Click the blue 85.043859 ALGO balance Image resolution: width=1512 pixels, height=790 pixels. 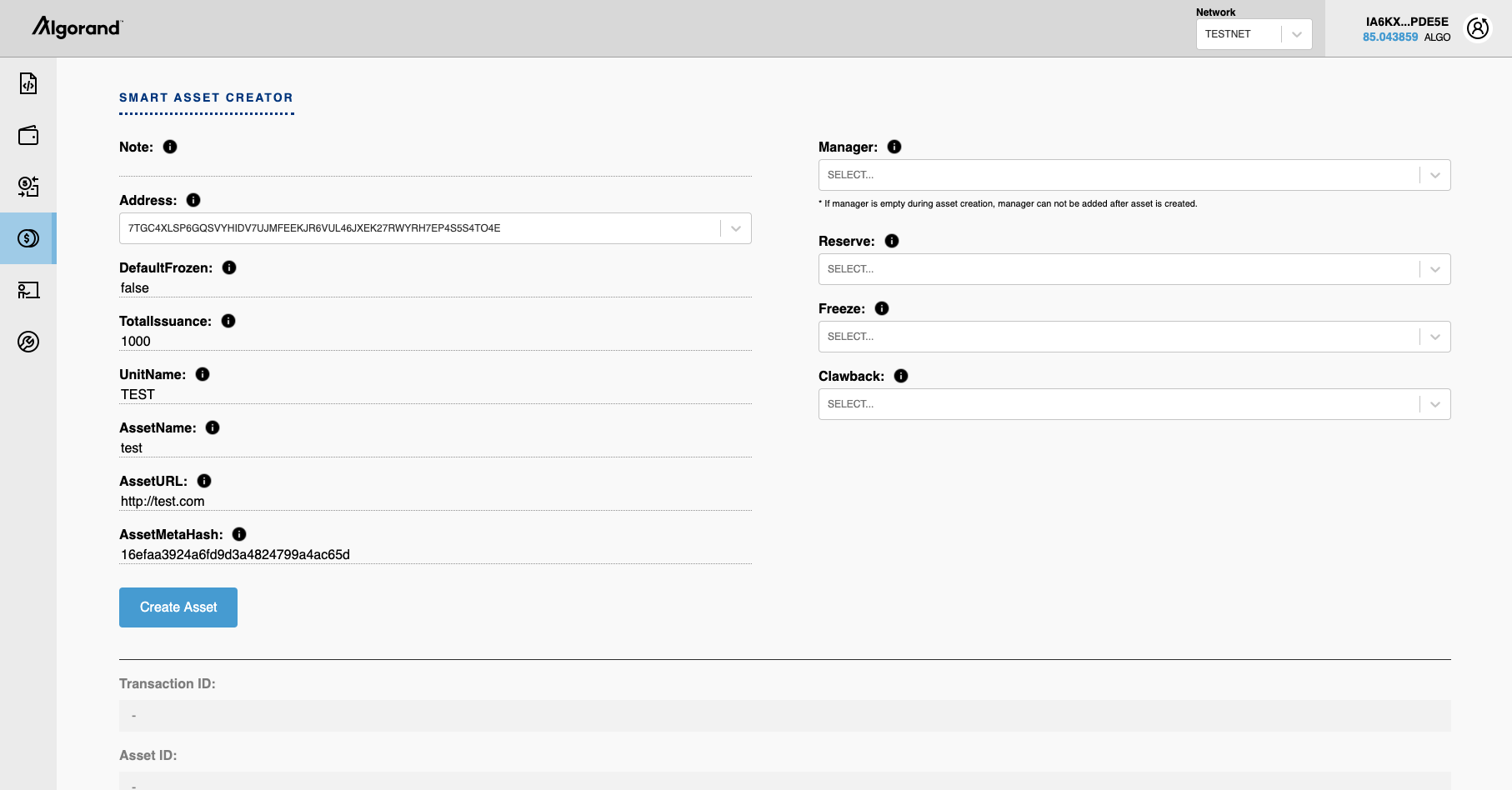1390,37
